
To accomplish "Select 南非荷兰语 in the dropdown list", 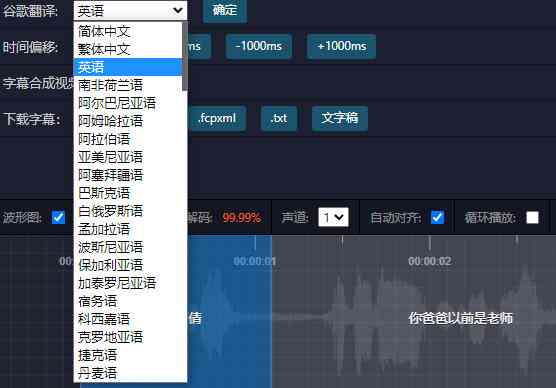I will click(128, 85).
